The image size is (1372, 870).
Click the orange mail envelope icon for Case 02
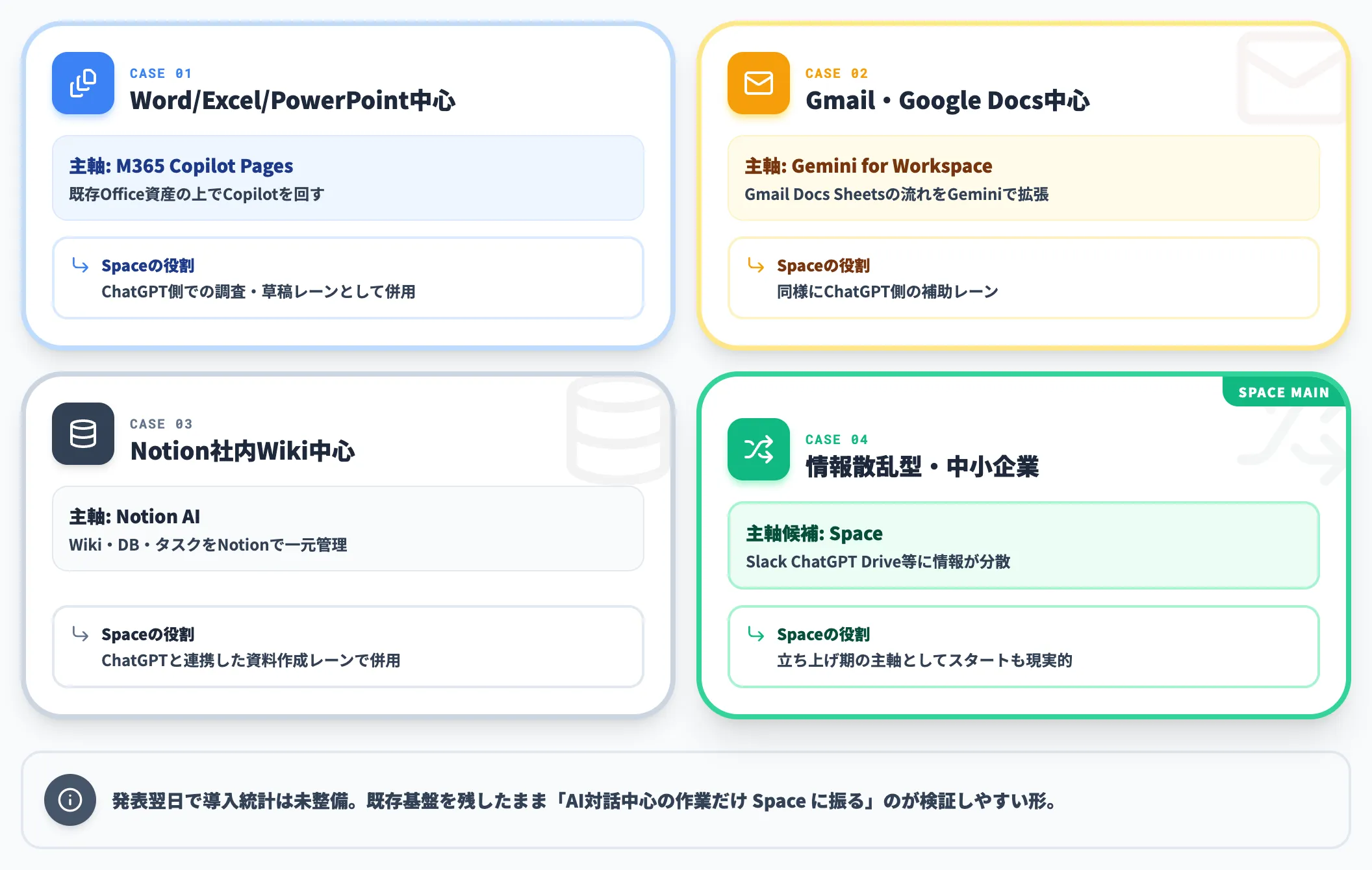point(759,83)
